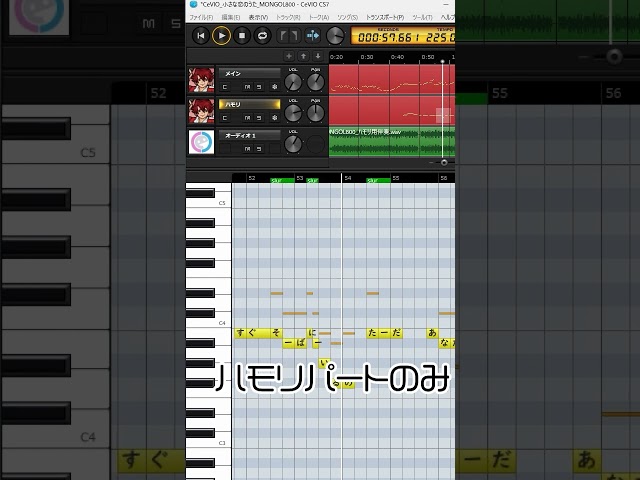Click the 0:30 mark on the timeline ruler
Viewport: 640px width, 480px height.
point(367,57)
